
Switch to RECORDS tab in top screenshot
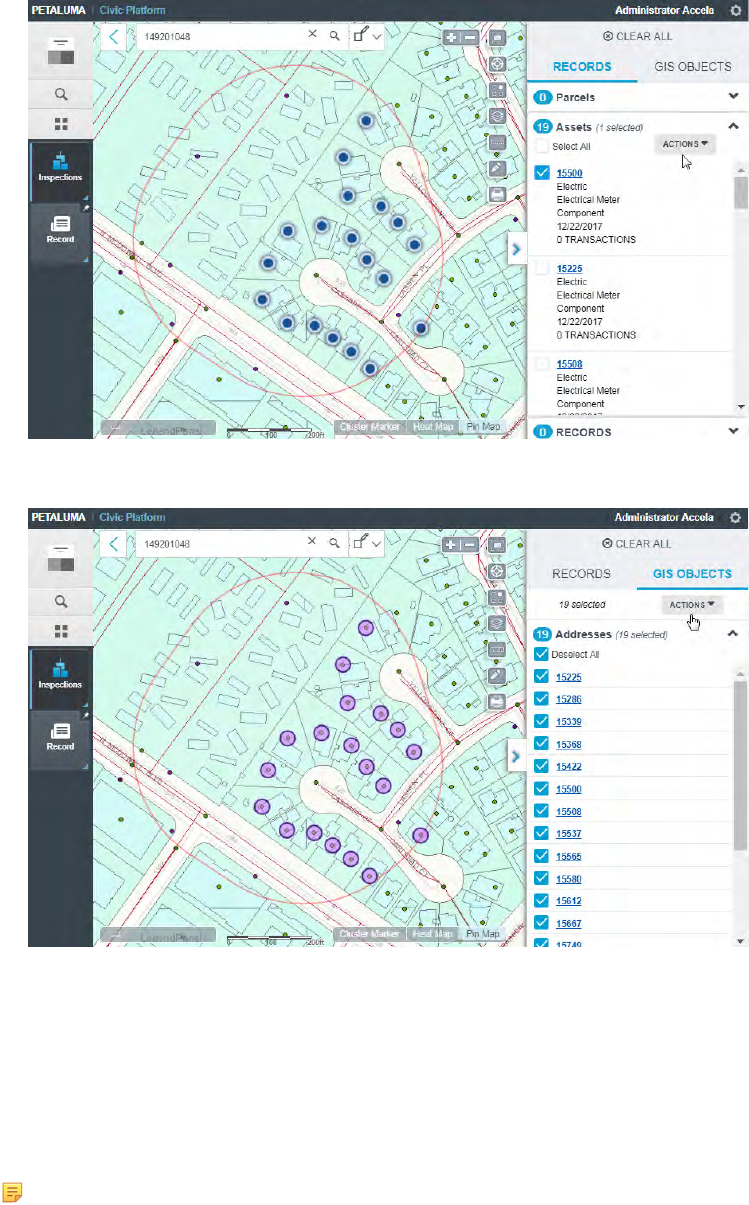pos(582,67)
